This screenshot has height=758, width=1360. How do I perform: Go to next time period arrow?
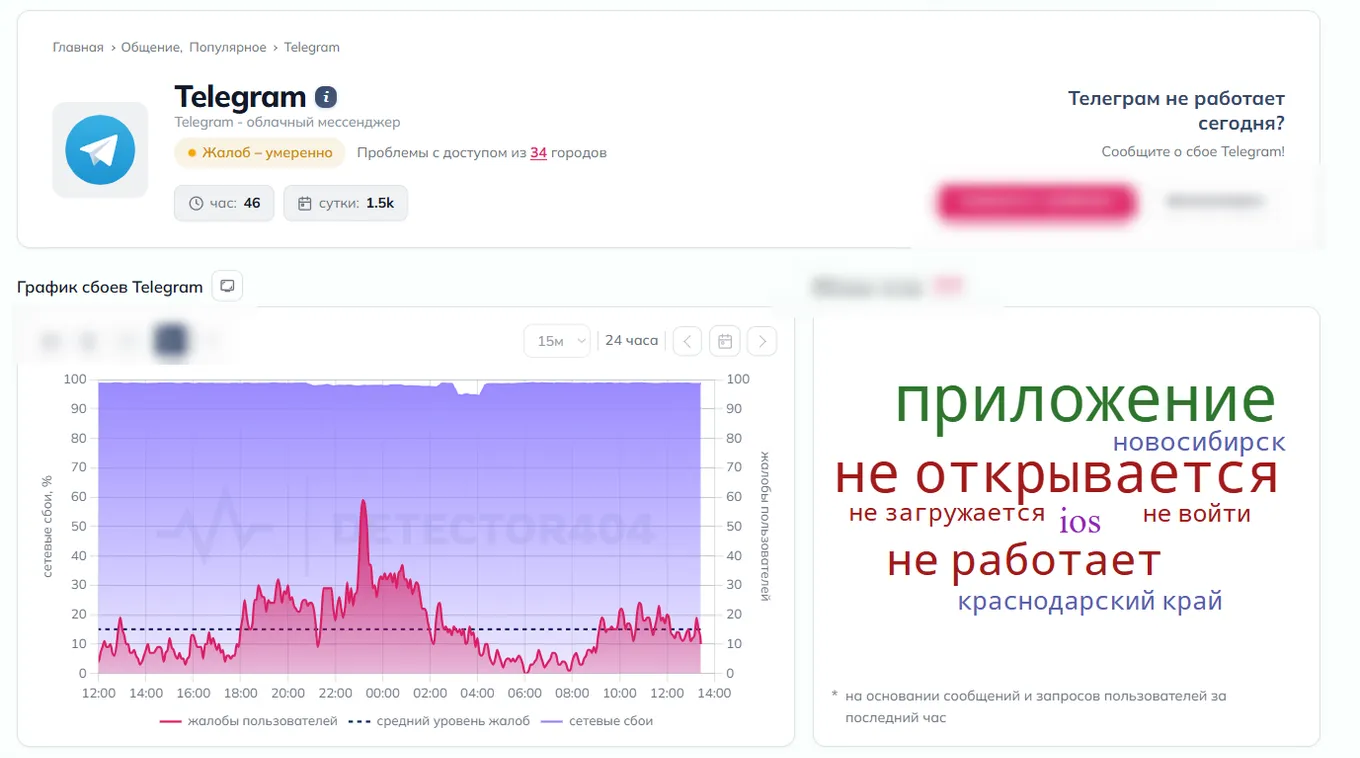click(x=762, y=341)
